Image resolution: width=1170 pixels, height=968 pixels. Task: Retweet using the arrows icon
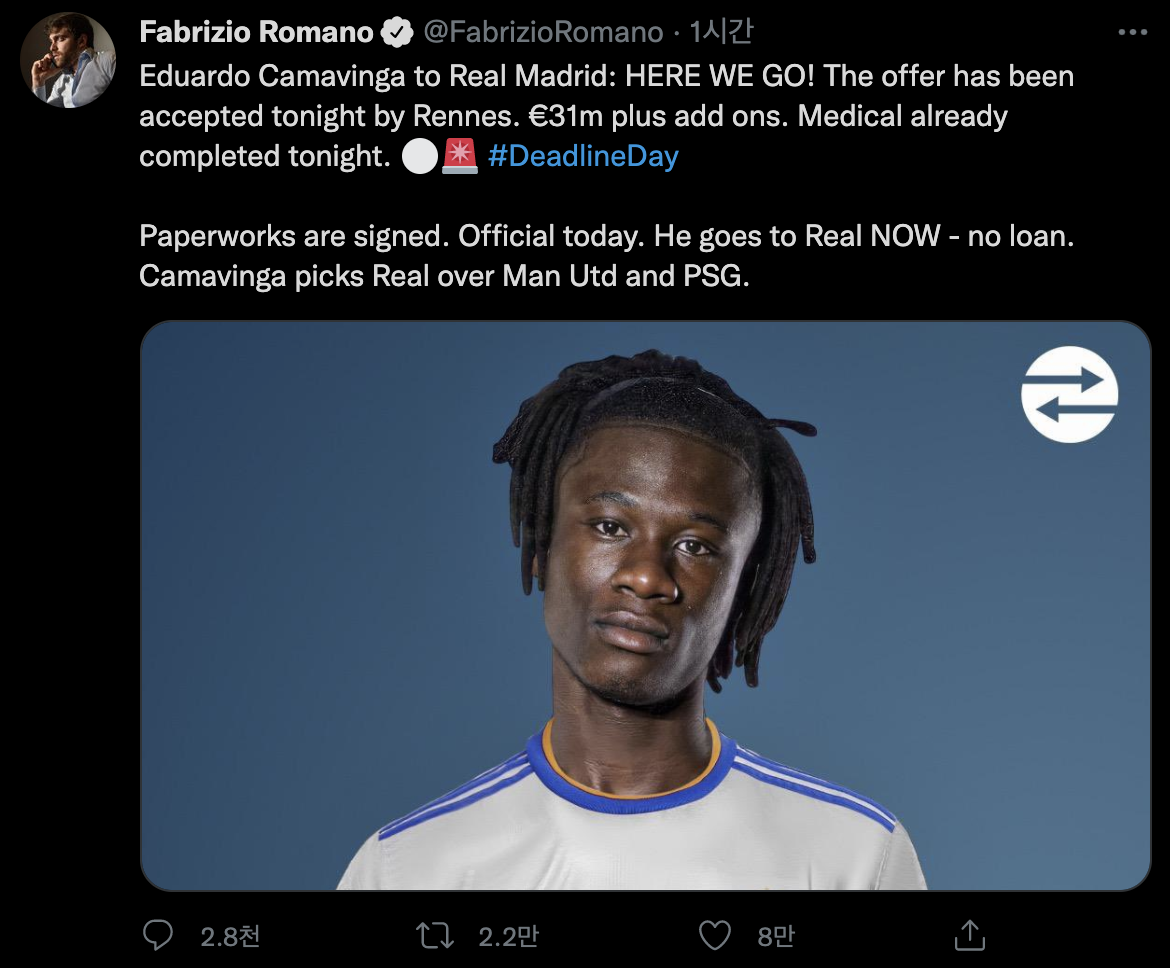click(x=435, y=935)
